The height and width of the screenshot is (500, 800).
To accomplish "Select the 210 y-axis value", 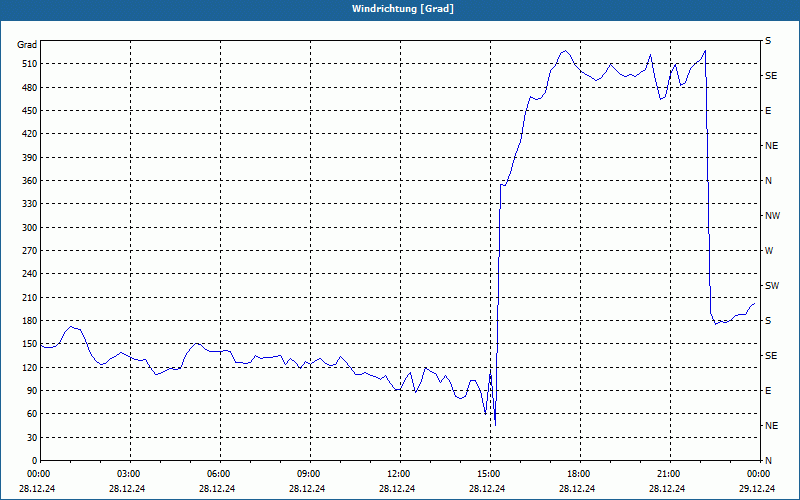I will click(29, 297).
